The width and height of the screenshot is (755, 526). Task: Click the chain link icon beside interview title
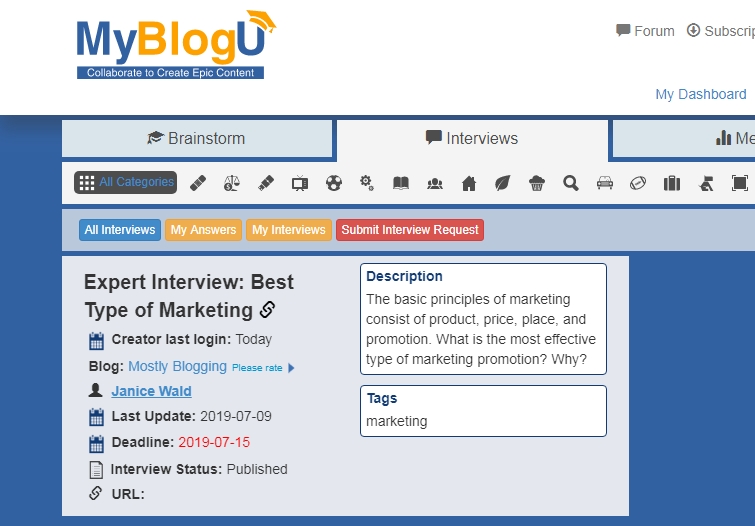point(267,310)
